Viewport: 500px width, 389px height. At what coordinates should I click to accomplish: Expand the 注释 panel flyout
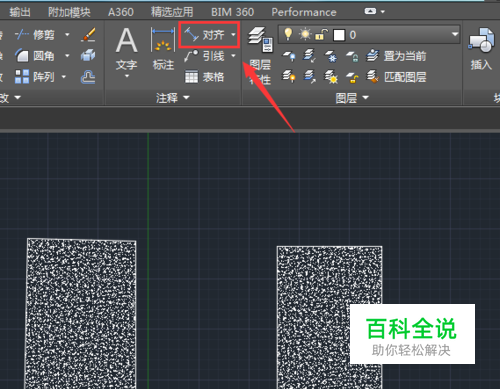tap(186, 98)
